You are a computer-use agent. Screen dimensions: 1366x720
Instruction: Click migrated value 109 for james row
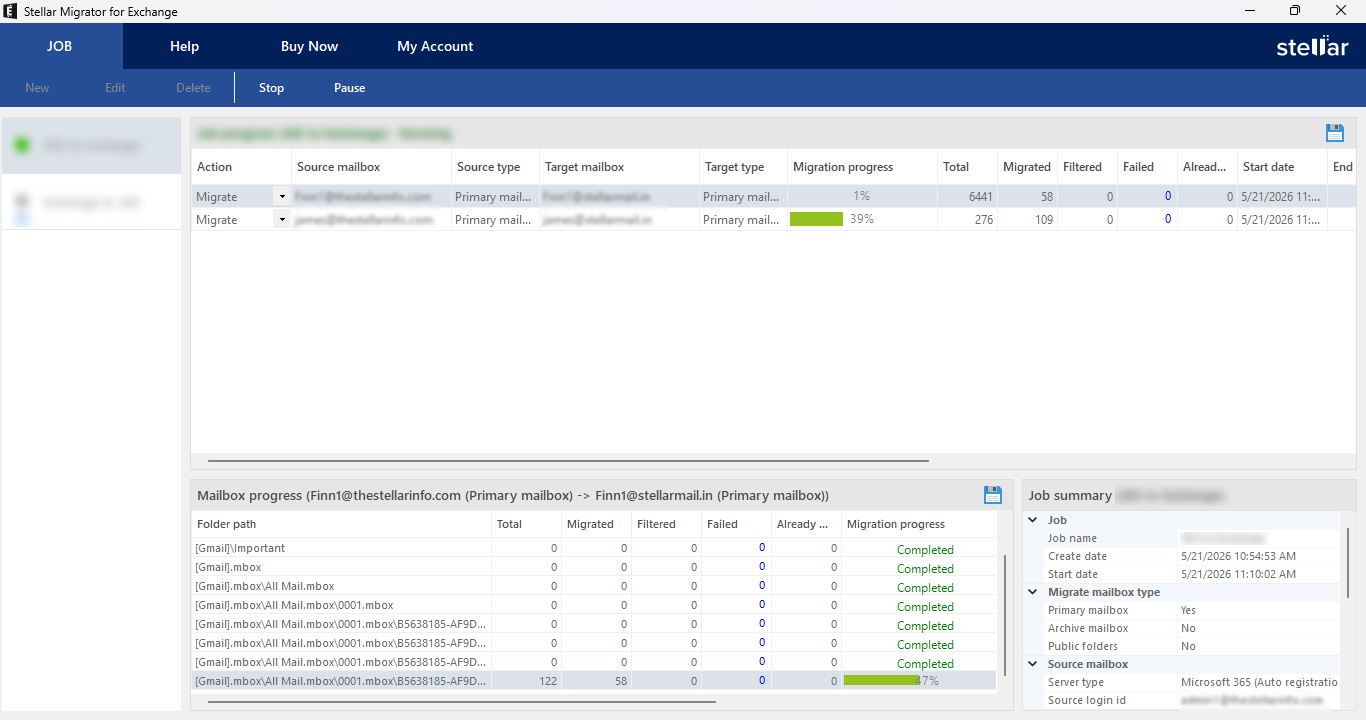pyautogui.click(x=1043, y=220)
